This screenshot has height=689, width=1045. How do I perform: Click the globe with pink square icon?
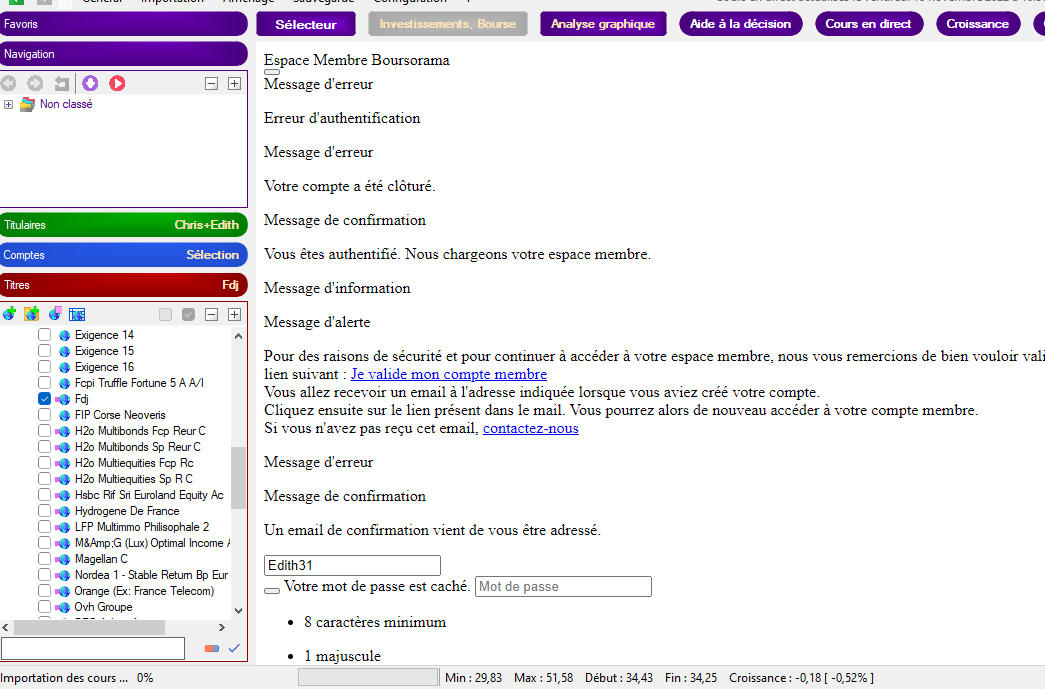pyautogui.click(x=55, y=314)
